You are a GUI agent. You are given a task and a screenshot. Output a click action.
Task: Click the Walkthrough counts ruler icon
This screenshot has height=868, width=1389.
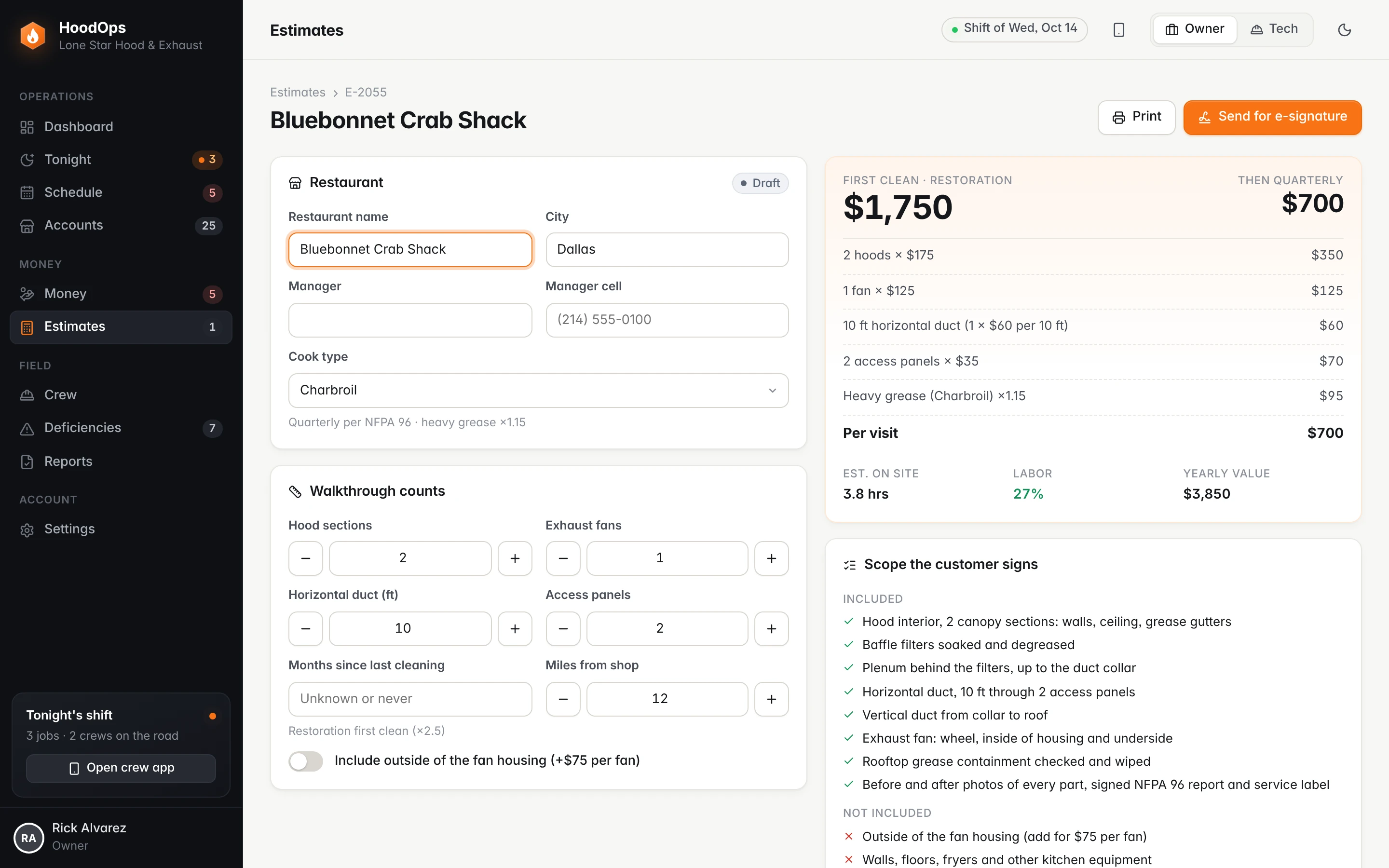[x=295, y=491]
